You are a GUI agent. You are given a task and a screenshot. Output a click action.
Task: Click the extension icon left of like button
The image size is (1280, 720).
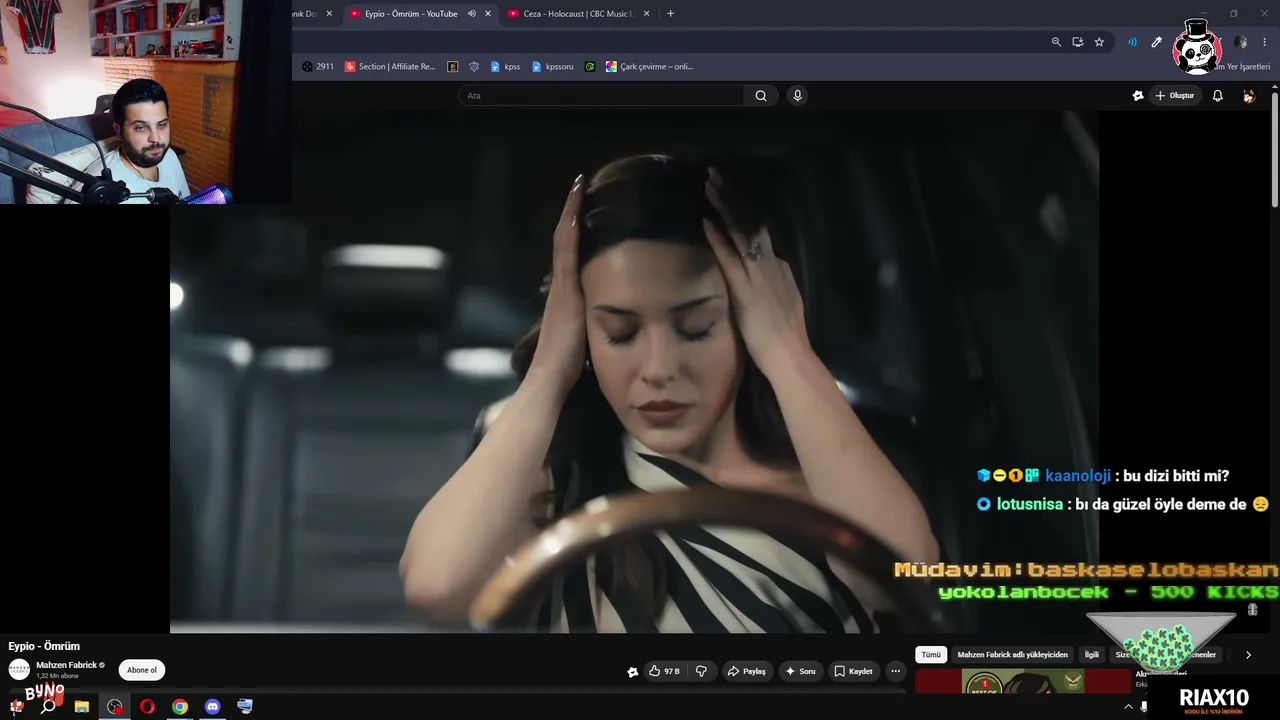click(x=632, y=672)
